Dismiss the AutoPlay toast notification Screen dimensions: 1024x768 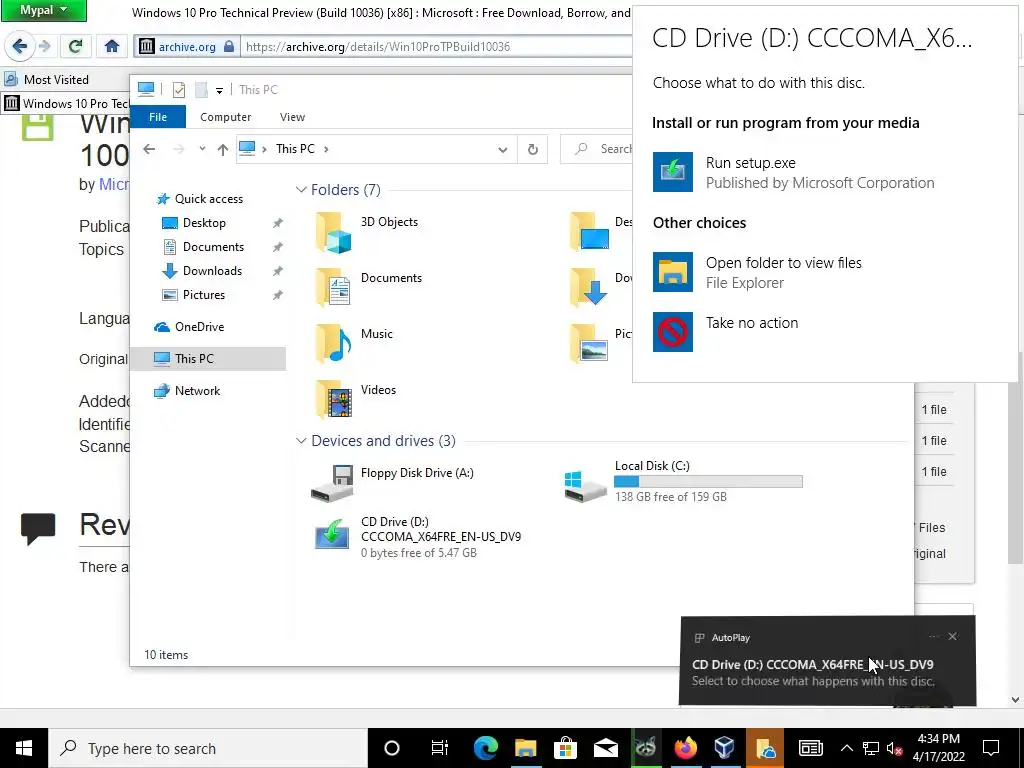point(952,636)
